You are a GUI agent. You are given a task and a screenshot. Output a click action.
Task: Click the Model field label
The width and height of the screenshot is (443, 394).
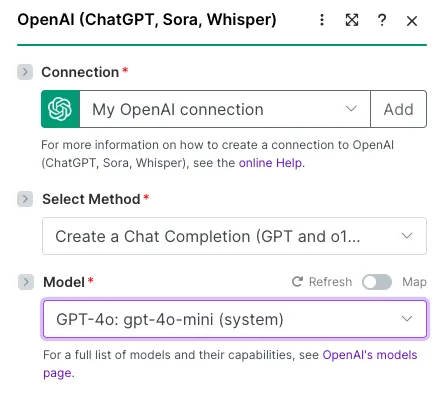point(64,282)
